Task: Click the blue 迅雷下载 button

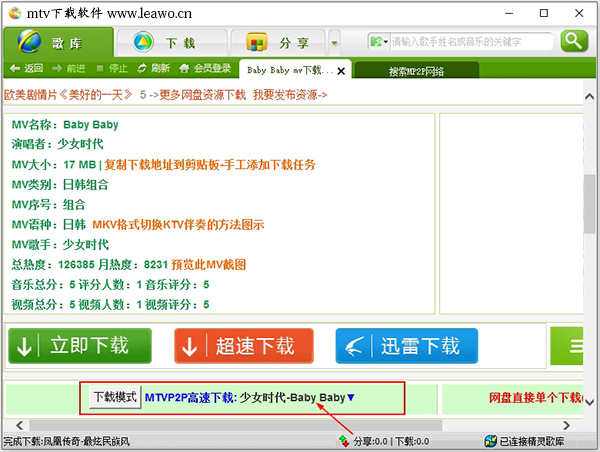Action: coord(407,346)
